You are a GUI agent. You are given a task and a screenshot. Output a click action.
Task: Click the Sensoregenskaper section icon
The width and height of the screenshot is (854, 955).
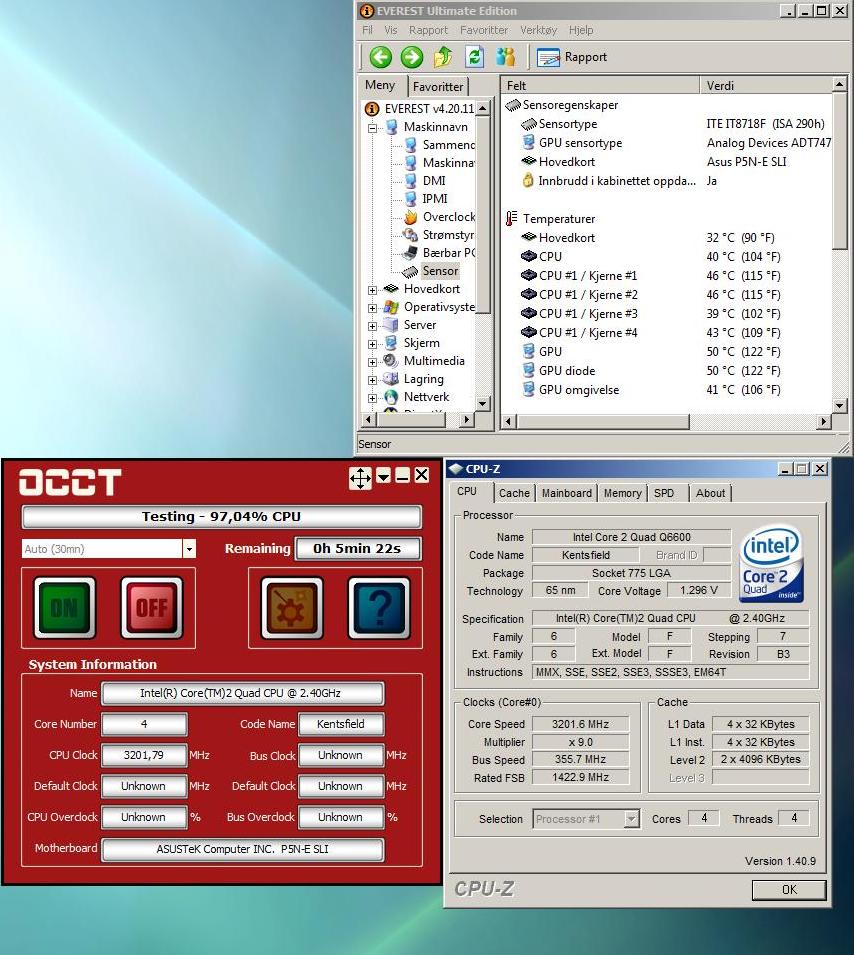pyautogui.click(x=513, y=105)
